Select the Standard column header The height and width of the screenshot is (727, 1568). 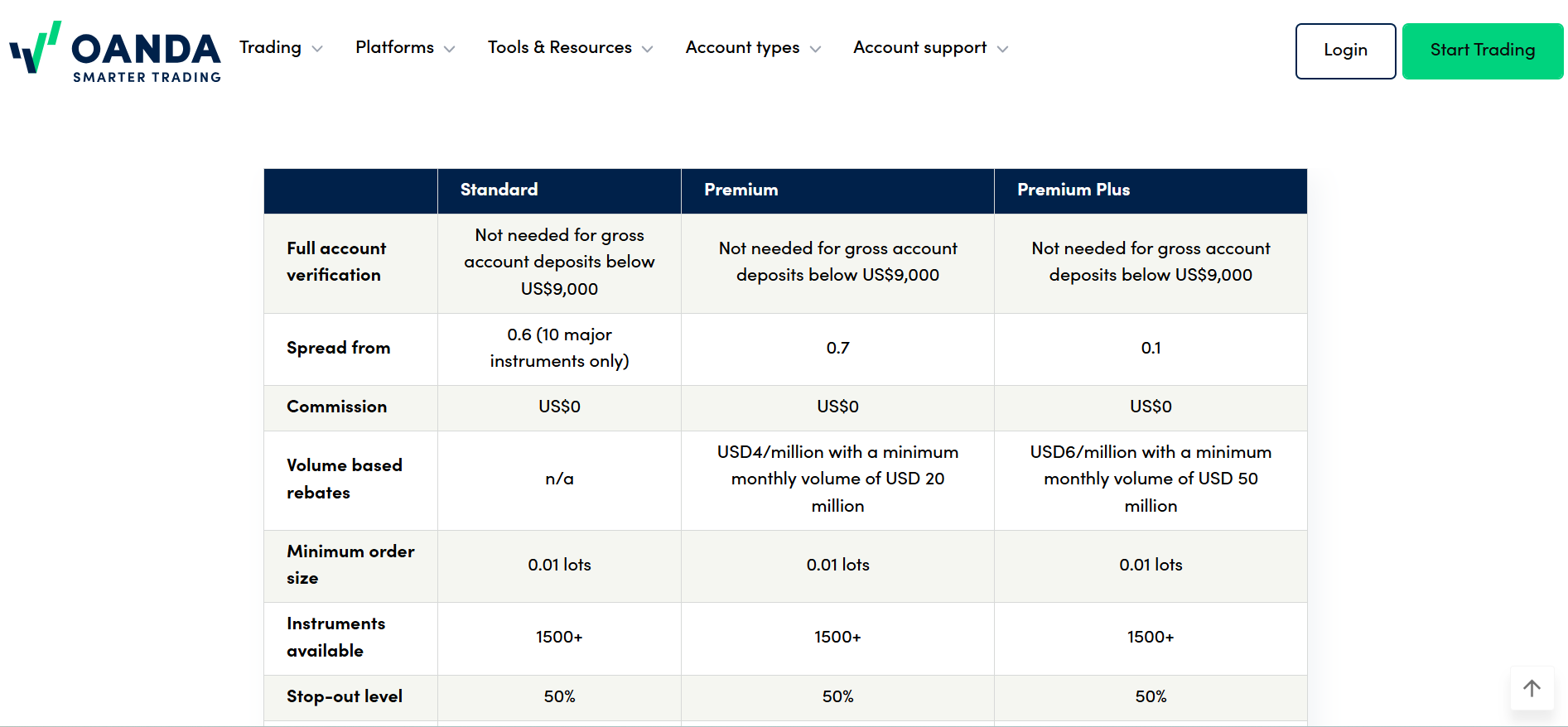pos(559,190)
